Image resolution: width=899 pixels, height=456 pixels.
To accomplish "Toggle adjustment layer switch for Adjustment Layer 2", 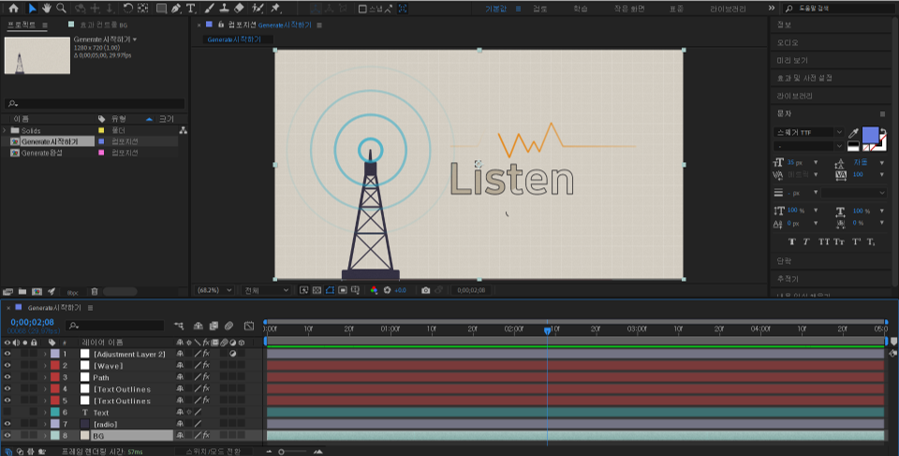I will pos(233,354).
